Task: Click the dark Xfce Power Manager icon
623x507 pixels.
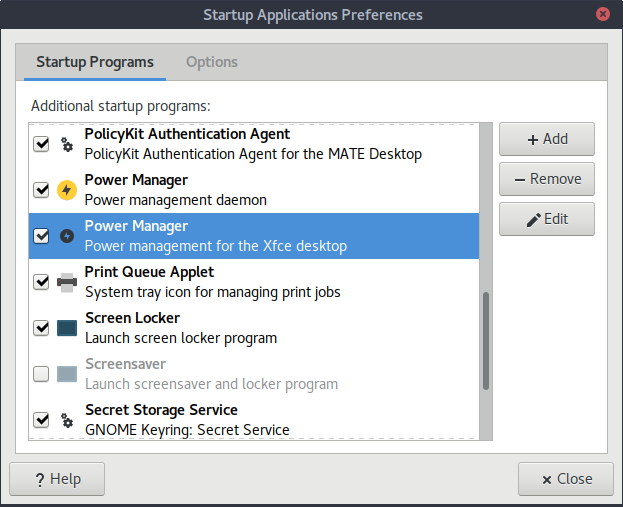Action: (x=67, y=236)
